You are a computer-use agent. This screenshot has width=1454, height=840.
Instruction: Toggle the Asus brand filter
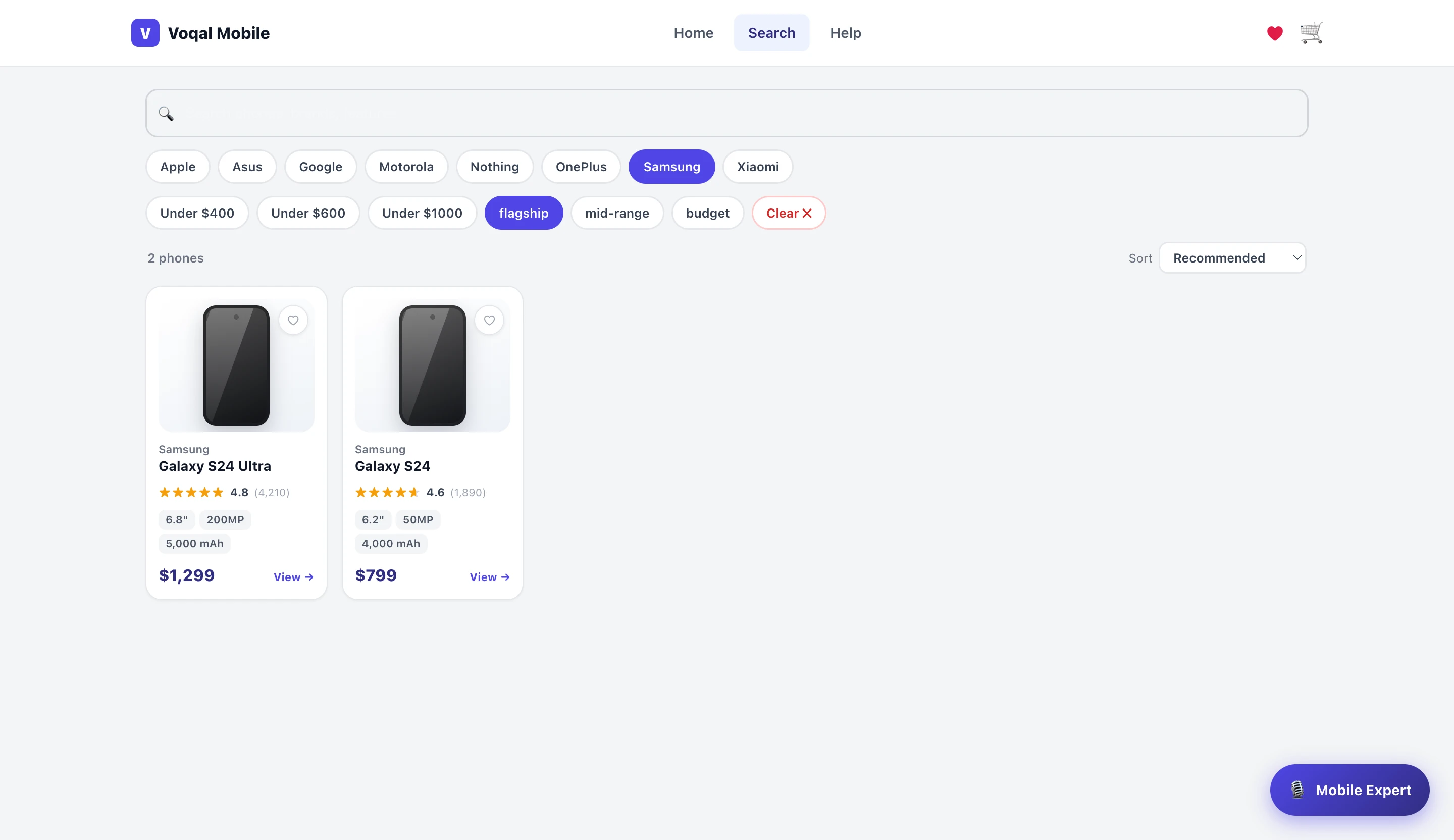[247, 167]
